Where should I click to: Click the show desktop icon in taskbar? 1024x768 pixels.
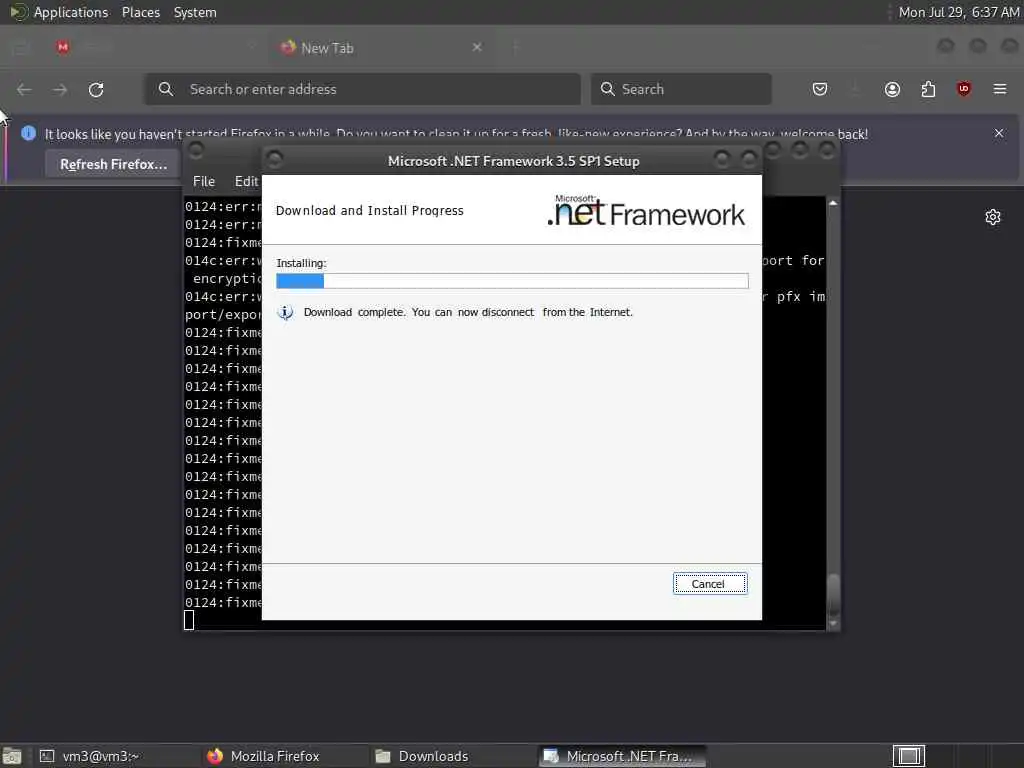point(12,756)
